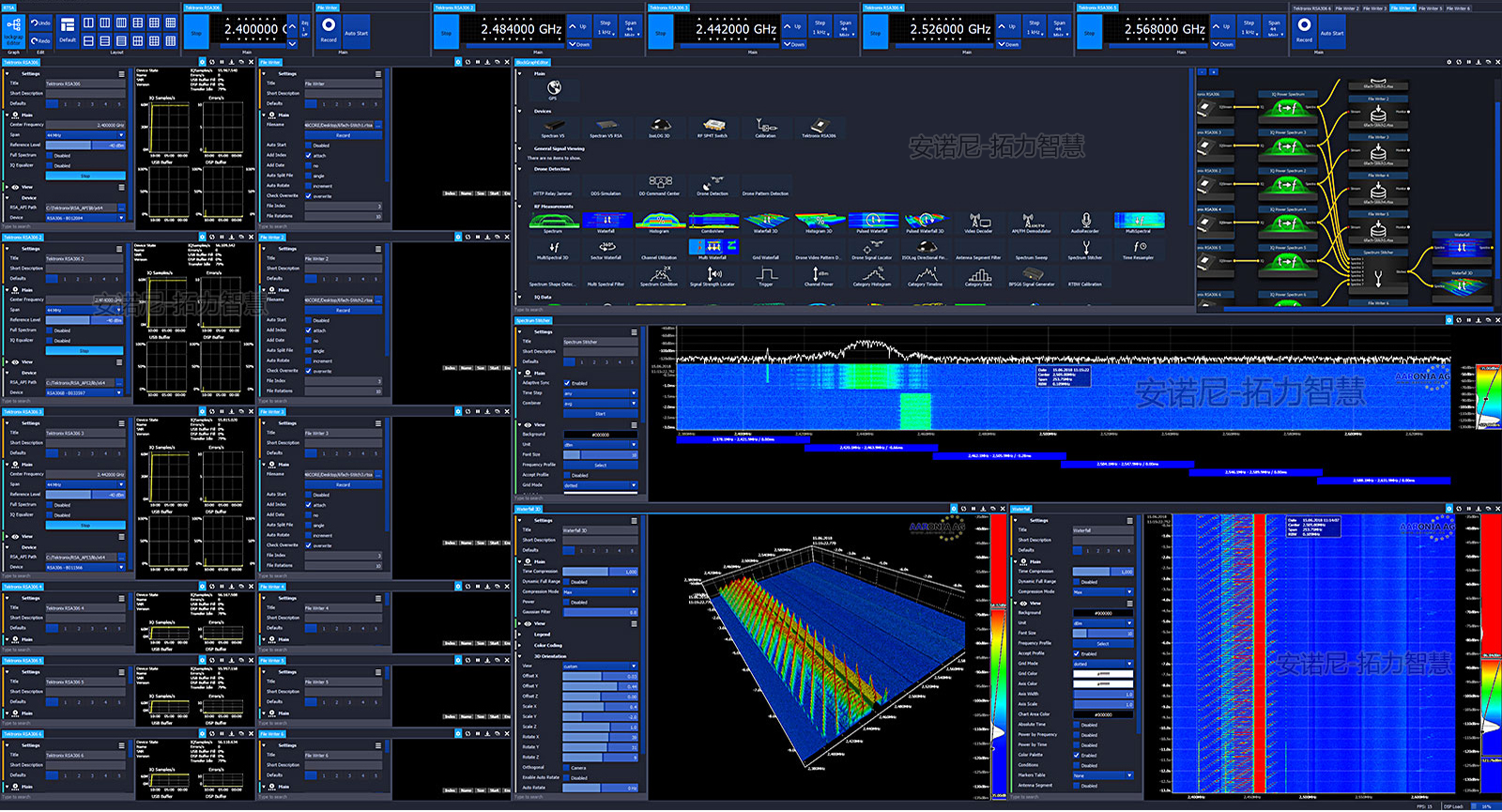Select the Spectrum Stitcher panel tab
1502x812 pixels.
point(533,321)
